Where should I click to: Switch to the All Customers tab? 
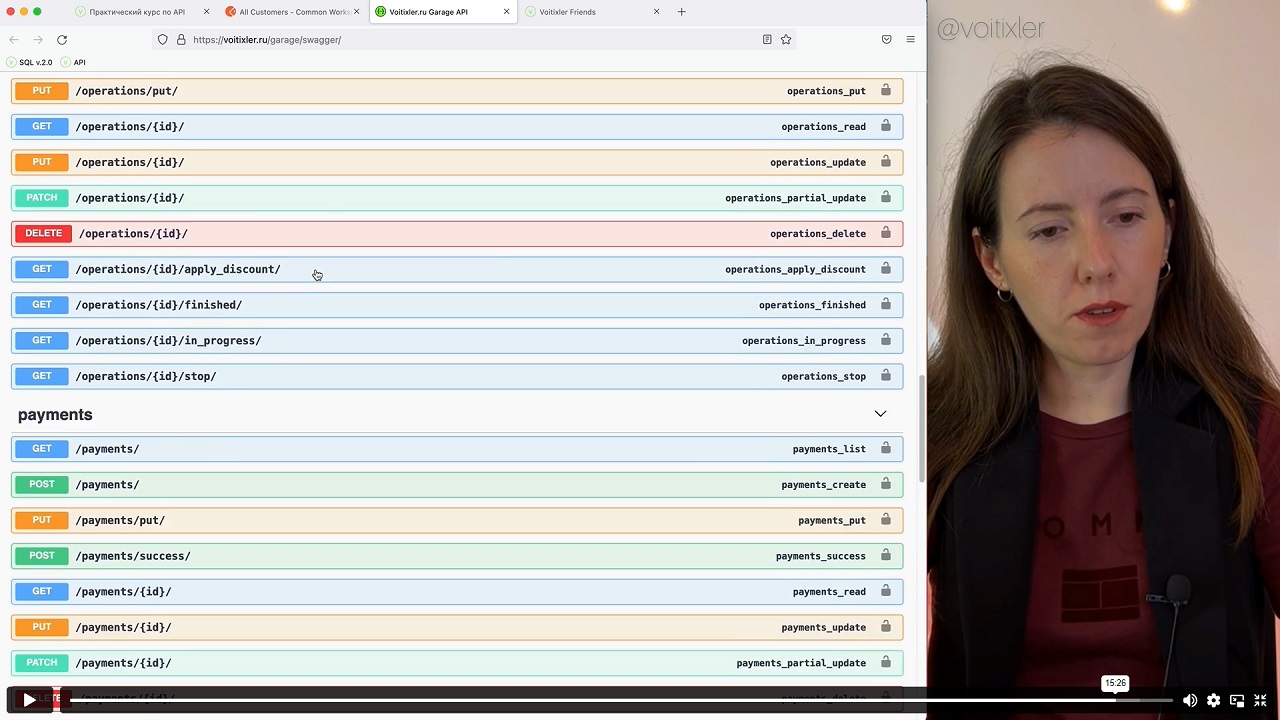292,12
